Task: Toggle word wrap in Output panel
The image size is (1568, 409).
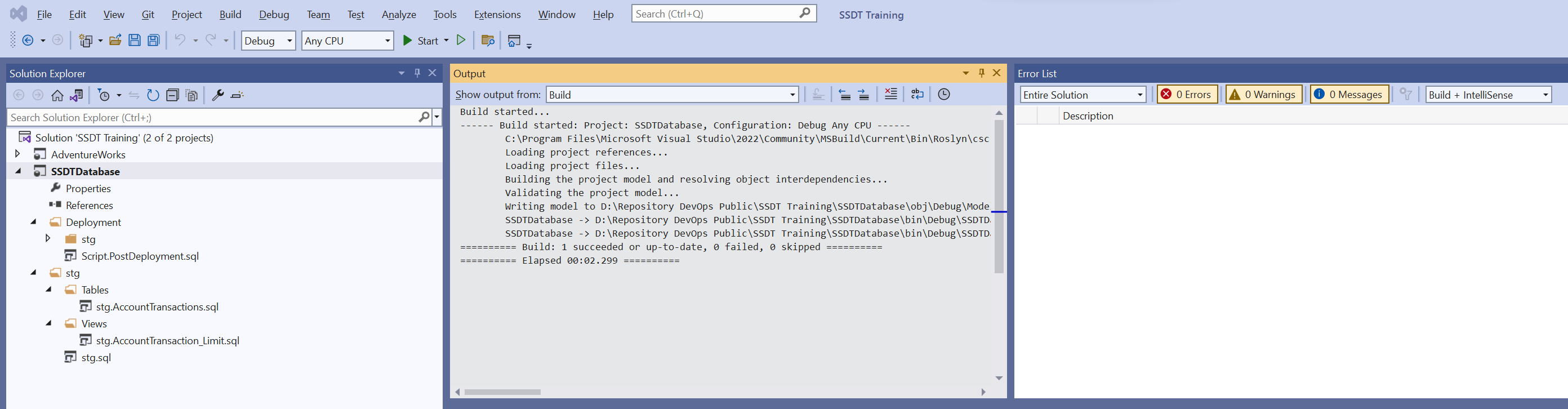Action: pyautogui.click(x=917, y=94)
